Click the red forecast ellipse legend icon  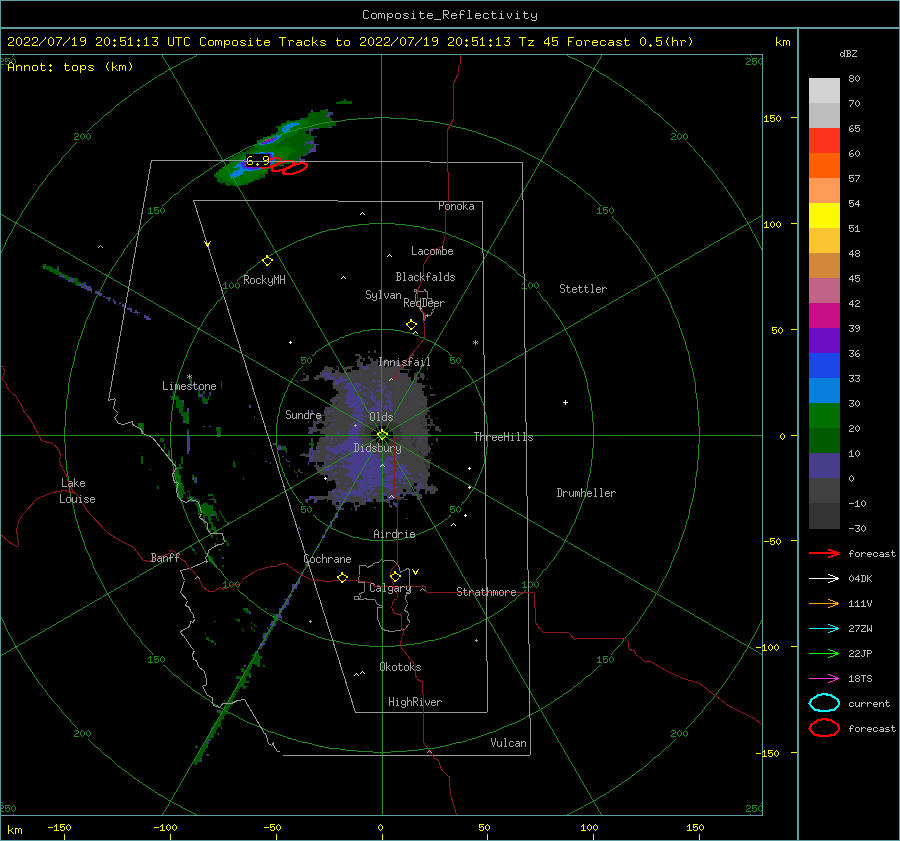click(824, 728)
